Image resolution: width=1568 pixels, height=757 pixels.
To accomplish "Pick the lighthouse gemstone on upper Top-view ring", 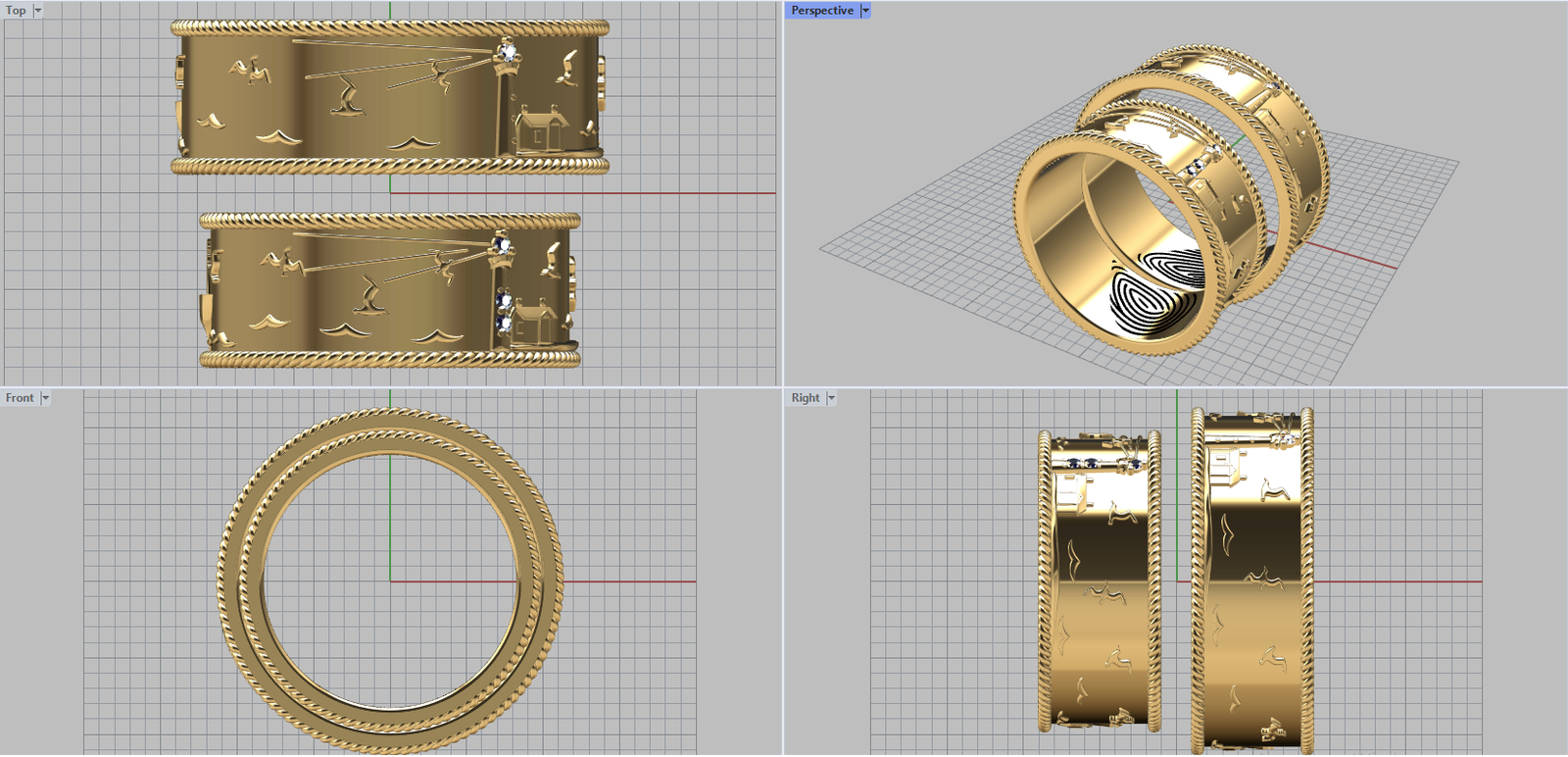I will [508, 49].
